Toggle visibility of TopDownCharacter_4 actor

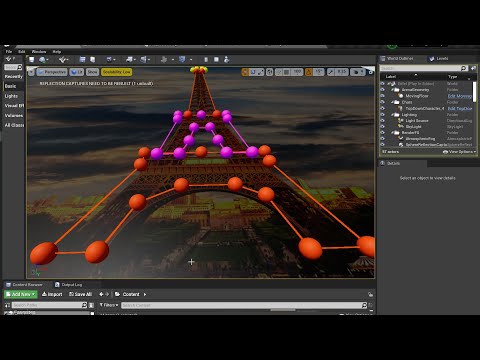382,108
